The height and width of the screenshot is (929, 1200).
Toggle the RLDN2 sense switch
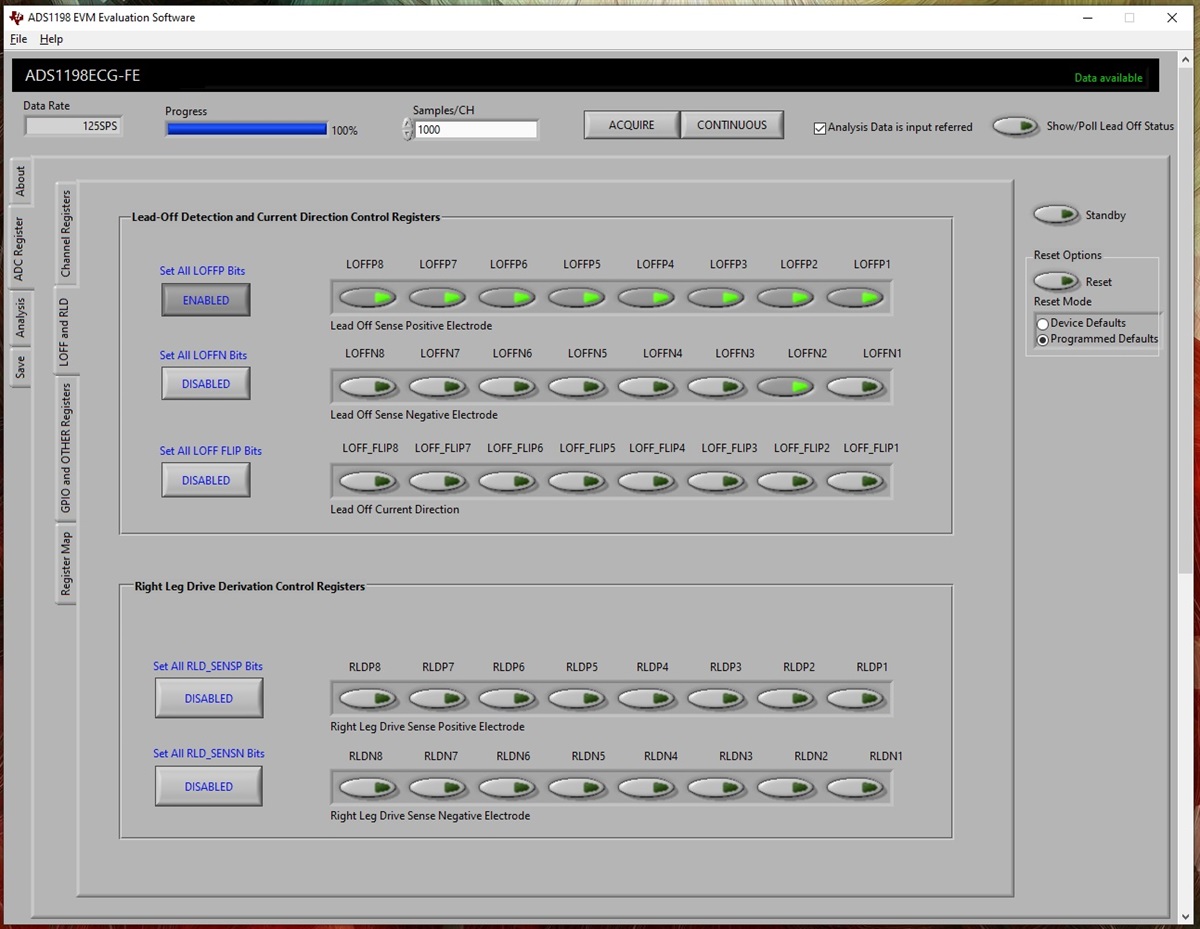[785, 787]
